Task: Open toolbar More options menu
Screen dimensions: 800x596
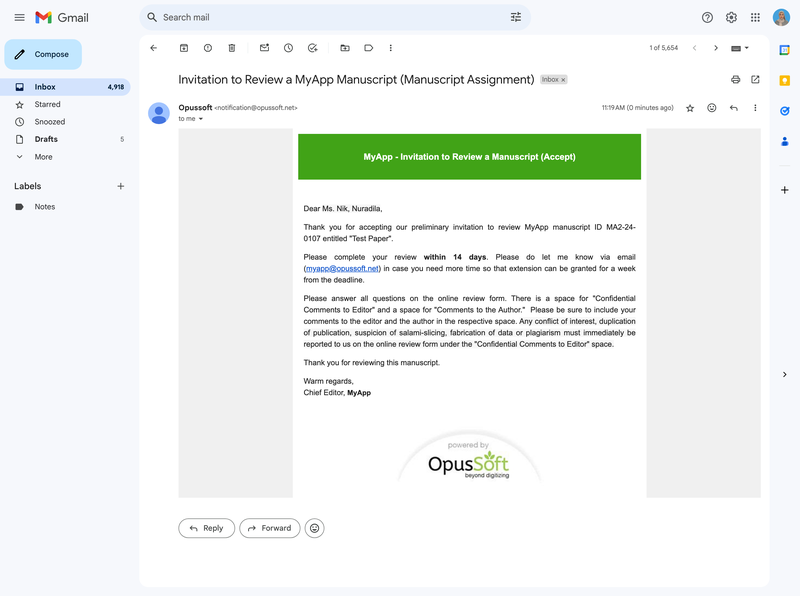Action: pos(391,48)
